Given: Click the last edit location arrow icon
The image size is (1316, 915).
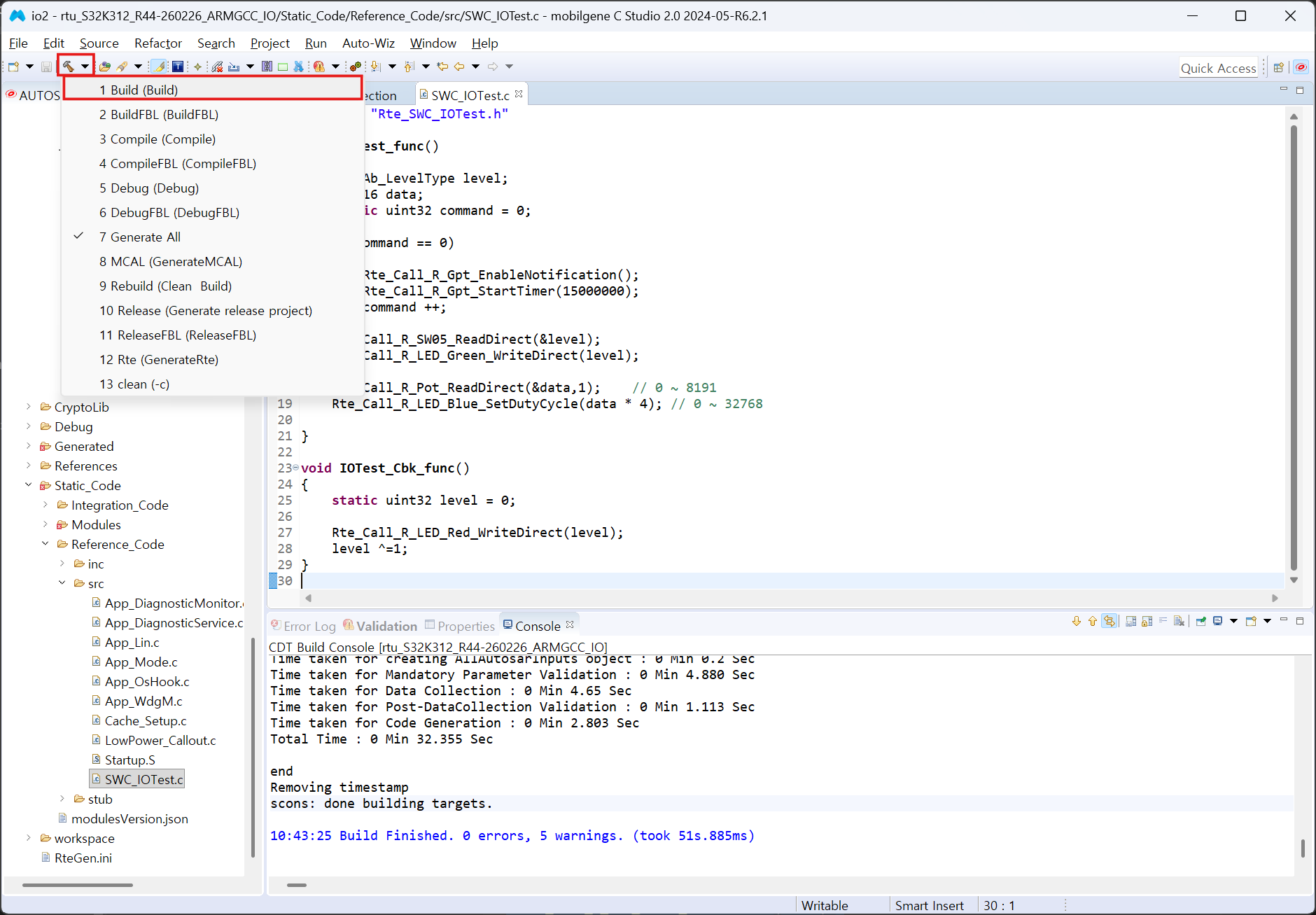Looking at the screenshot, I should [x=442, y=67].
